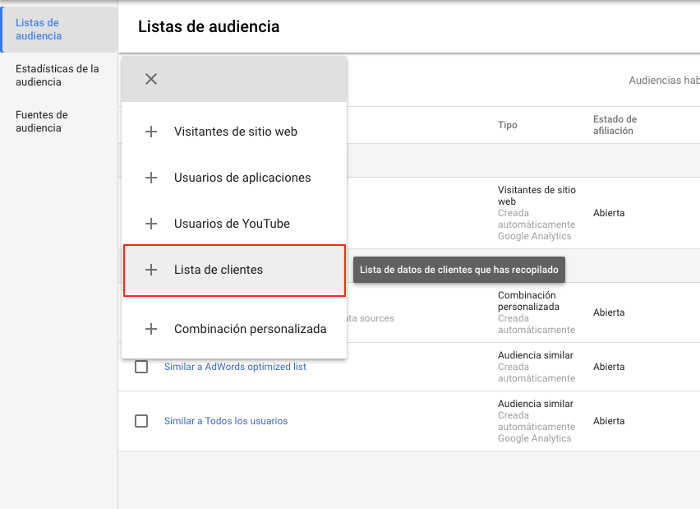Viewport: 700px width, 509px height.
Task: Select Visitantes de sitio web option
Action: 235,131
